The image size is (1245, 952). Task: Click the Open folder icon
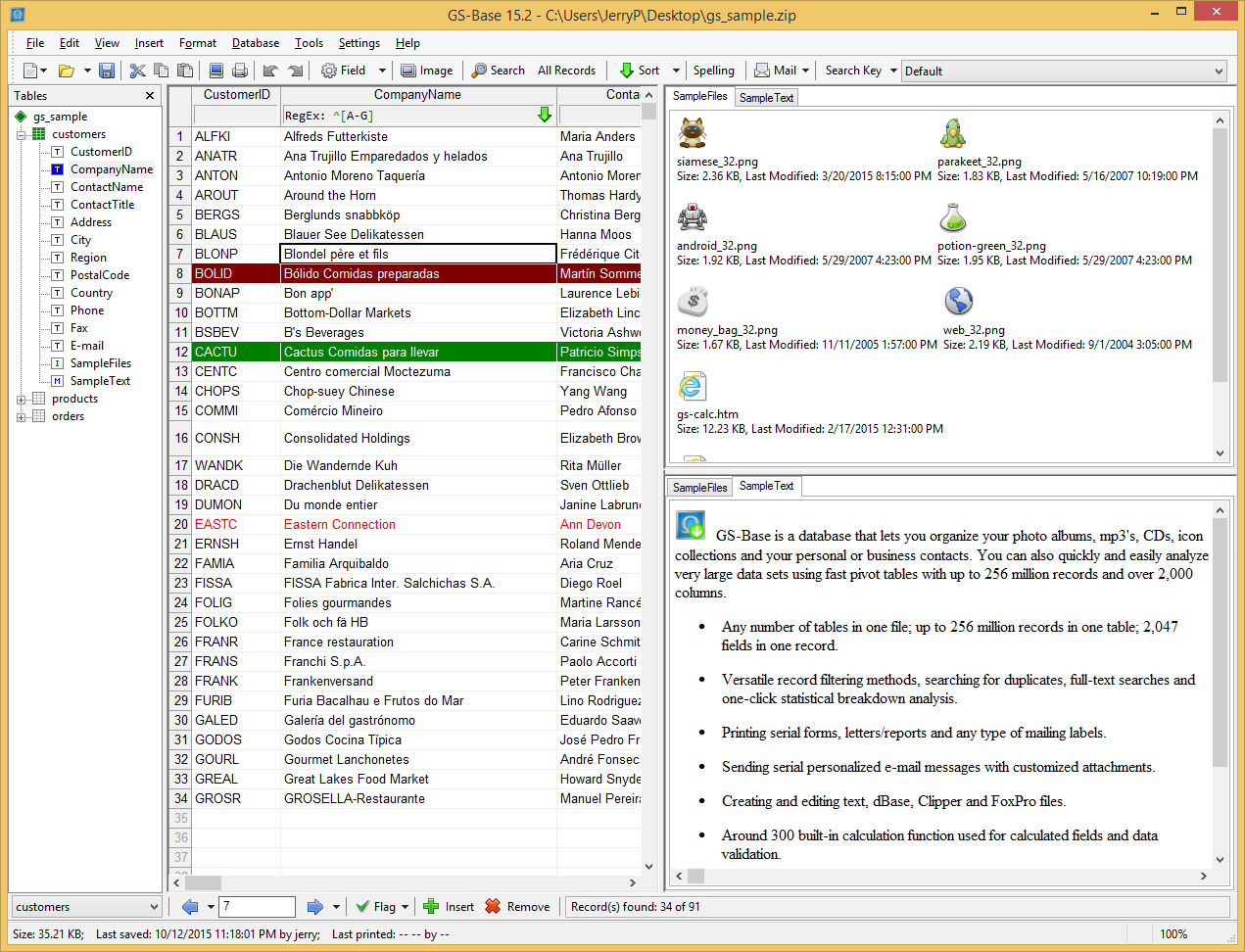(x=67, y=71)
